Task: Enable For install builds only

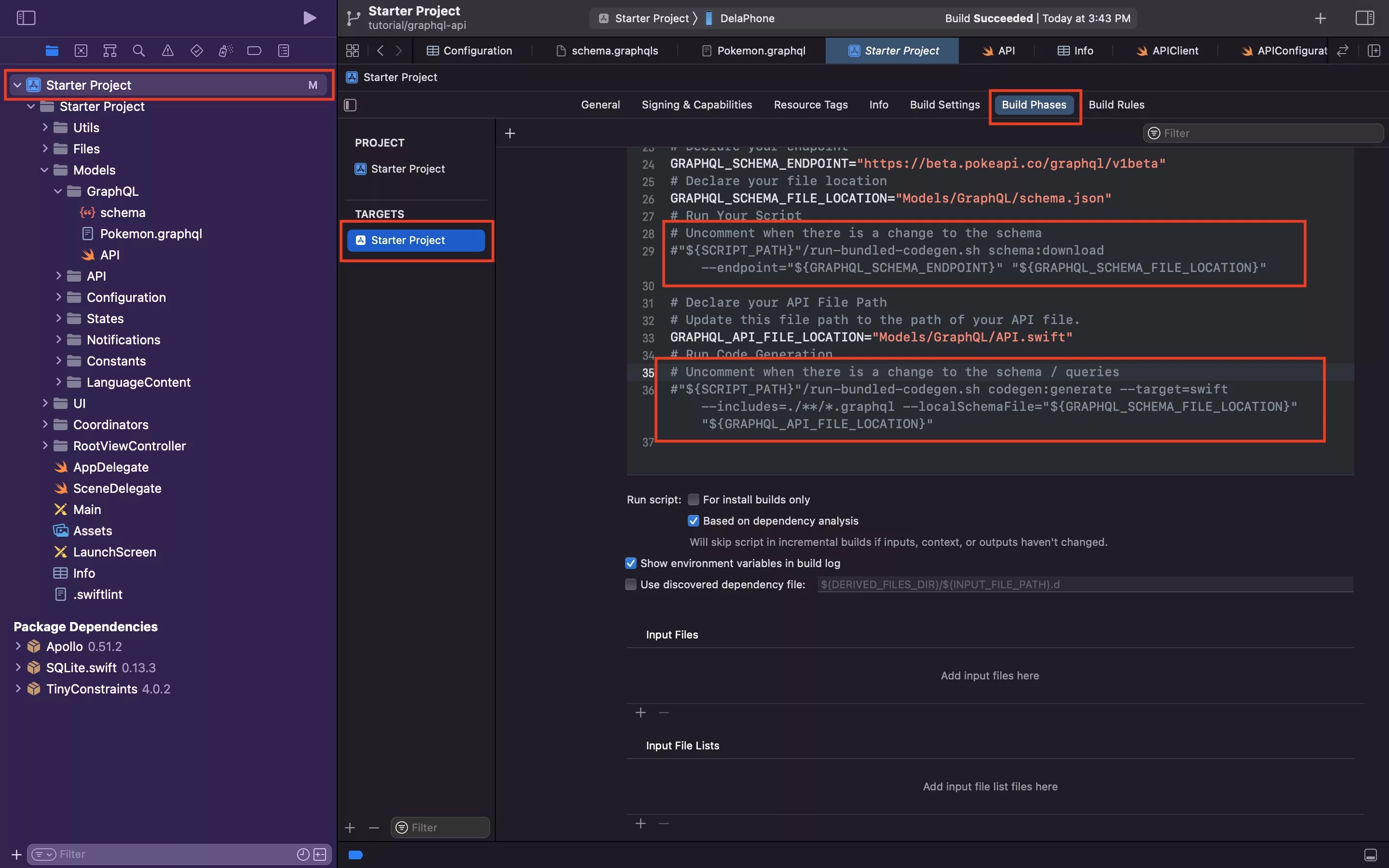Action: pos(694,500)
